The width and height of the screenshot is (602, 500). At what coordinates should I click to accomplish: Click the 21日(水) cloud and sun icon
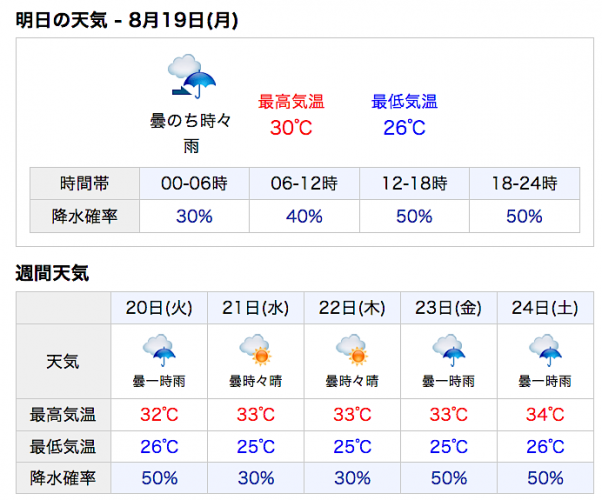coord(255,350)
